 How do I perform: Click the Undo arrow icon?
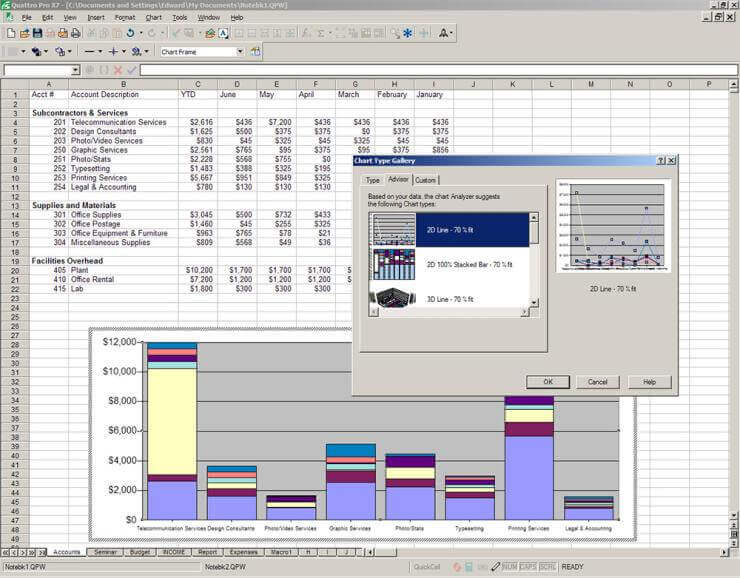point(130,33)
